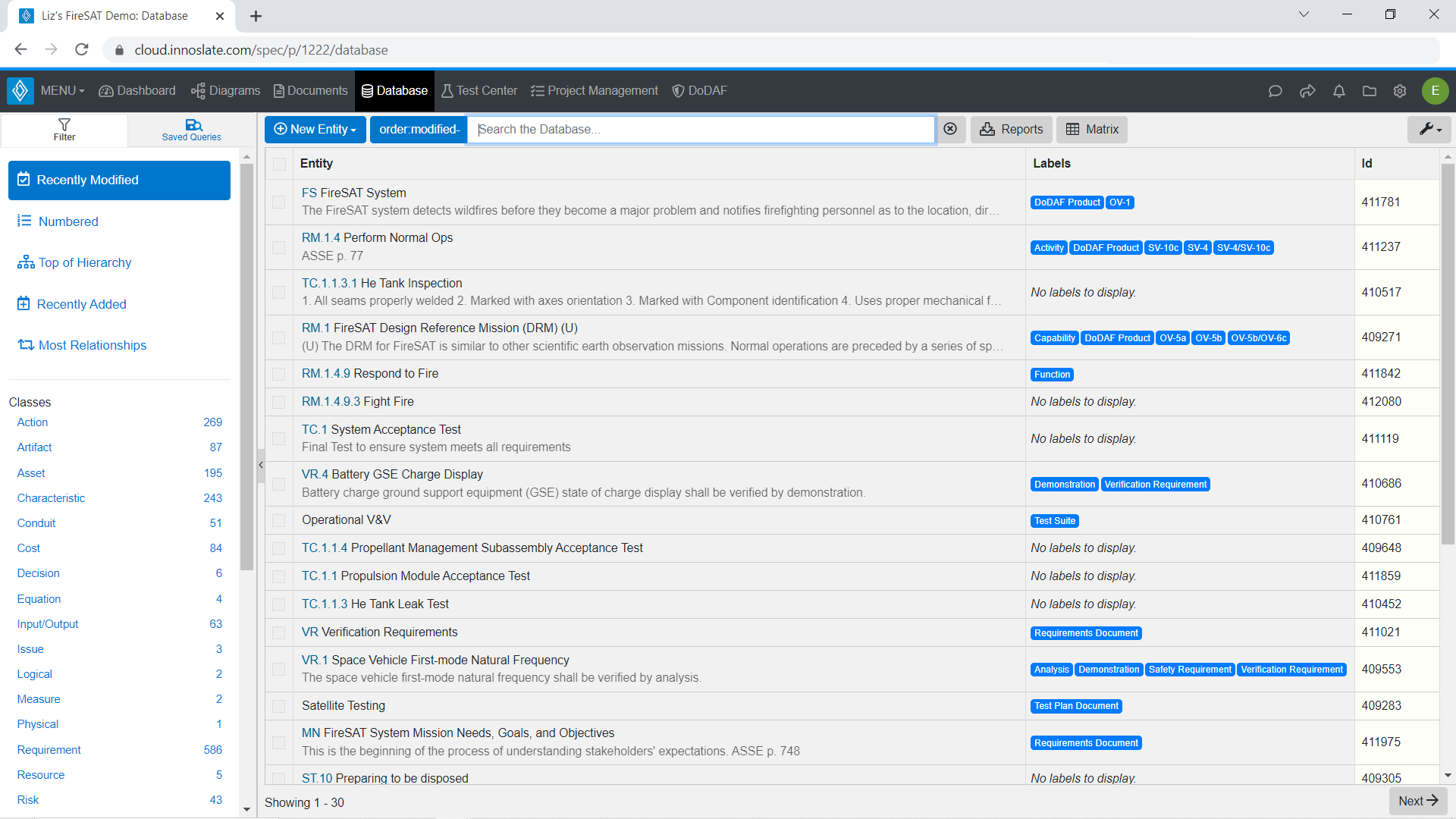This screenshot has width=1456, height=819.
Task: Check the TC.1.1.3.1 He Tank Inspection checkbox
Action: point(279,293)
